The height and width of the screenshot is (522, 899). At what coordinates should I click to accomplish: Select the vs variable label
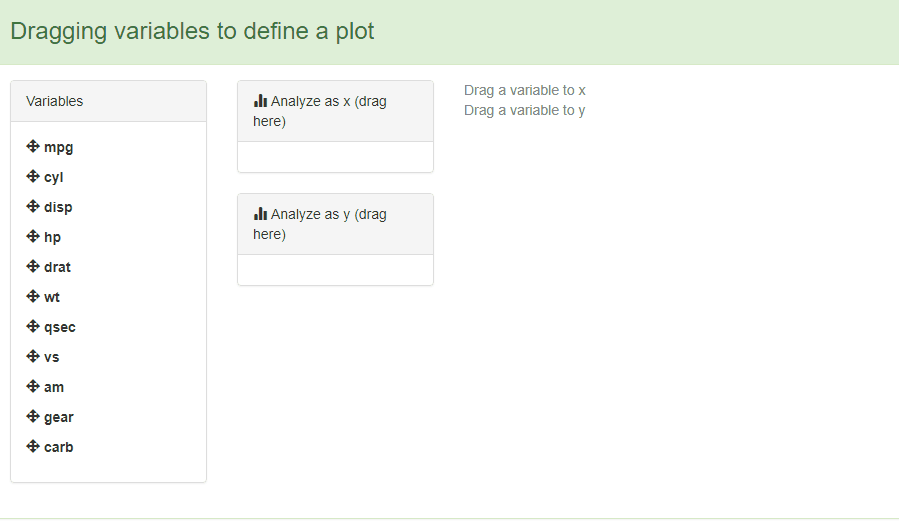point(51,357)
